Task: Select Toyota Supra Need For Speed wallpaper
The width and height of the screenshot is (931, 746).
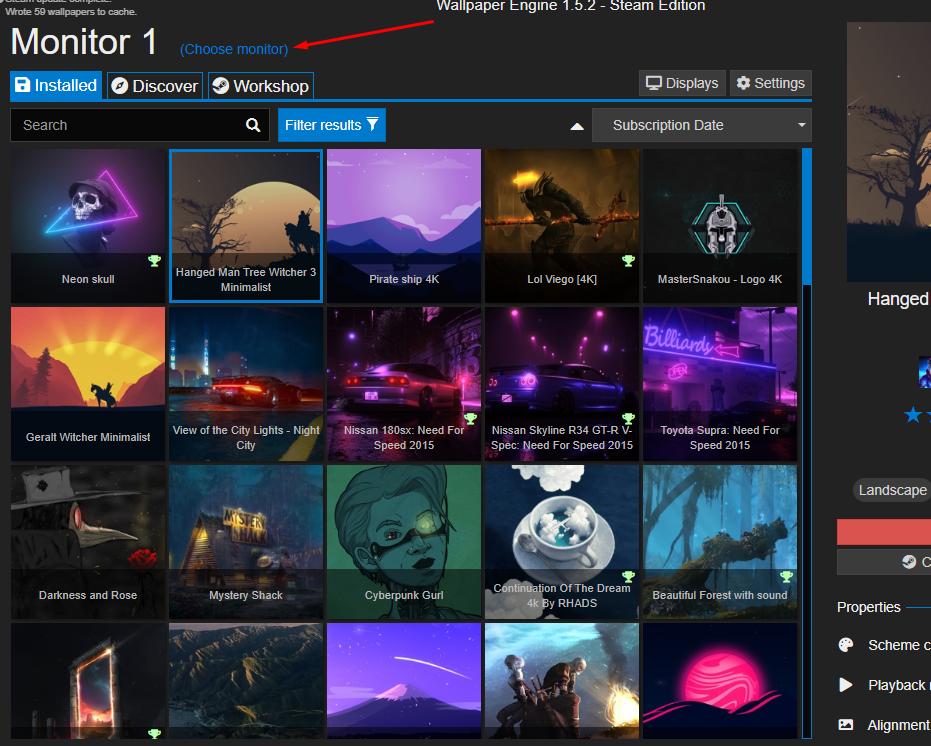Action: coord(720,384)
